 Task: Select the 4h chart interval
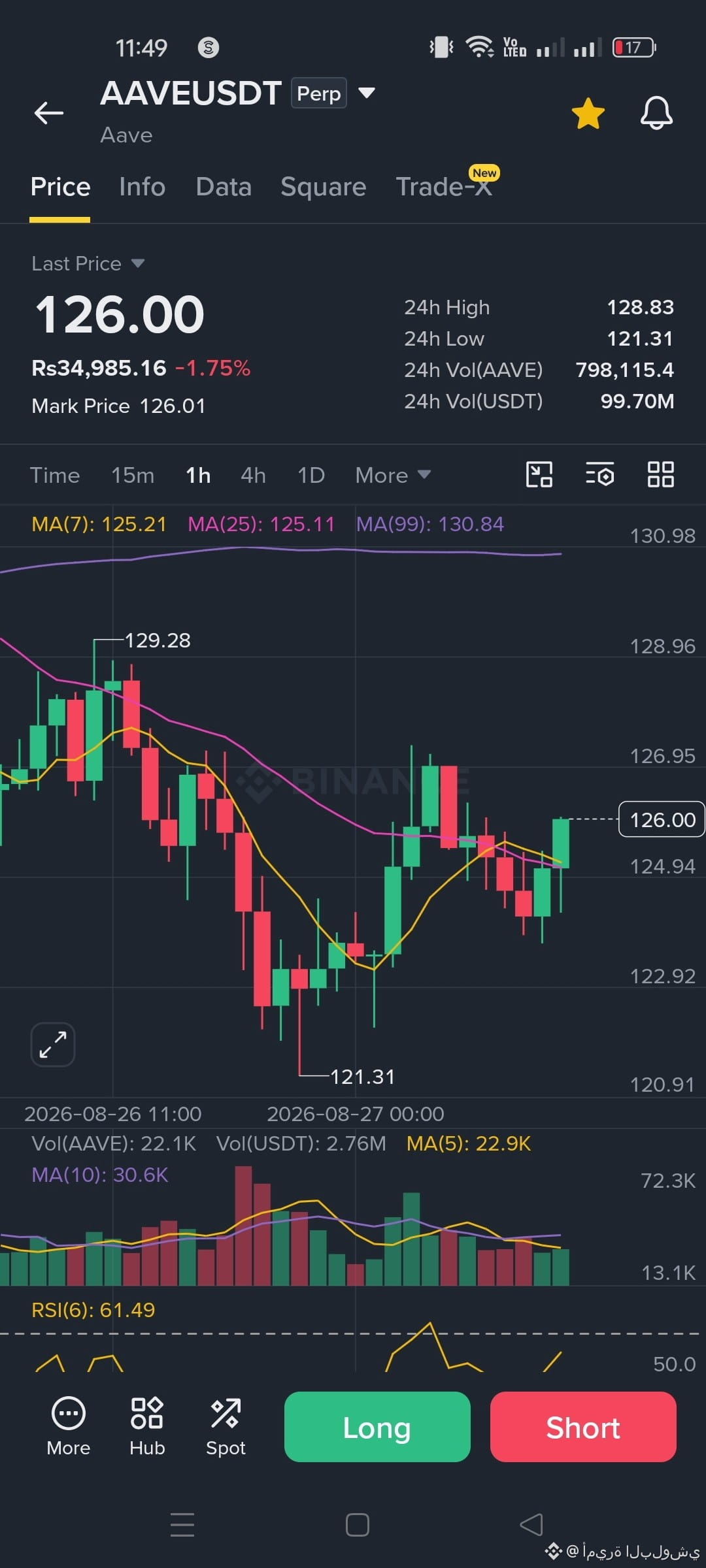click(x=254, y=475)
